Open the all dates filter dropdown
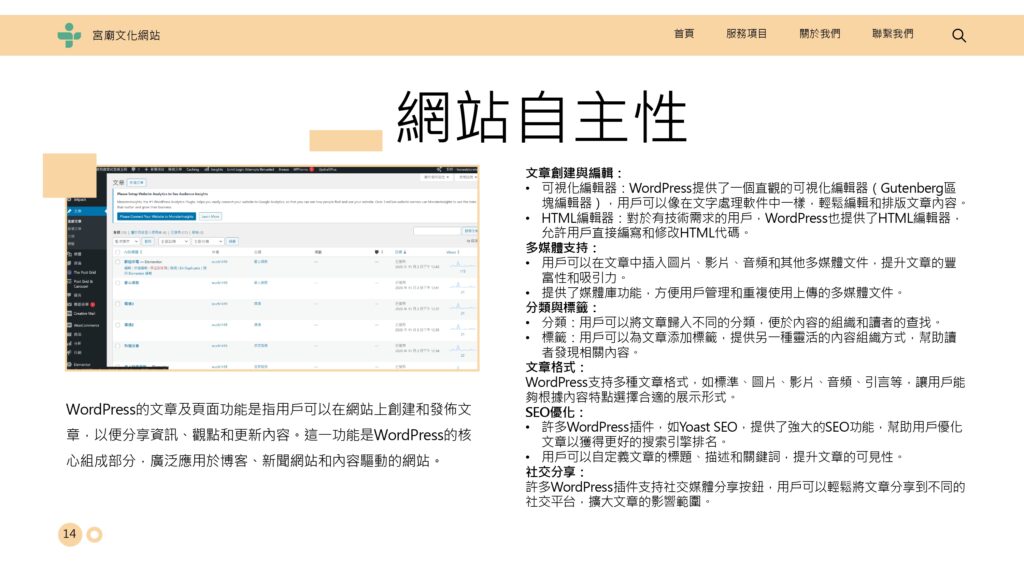1024x576 pixels. pyautogui.click(x=172, y=240)
